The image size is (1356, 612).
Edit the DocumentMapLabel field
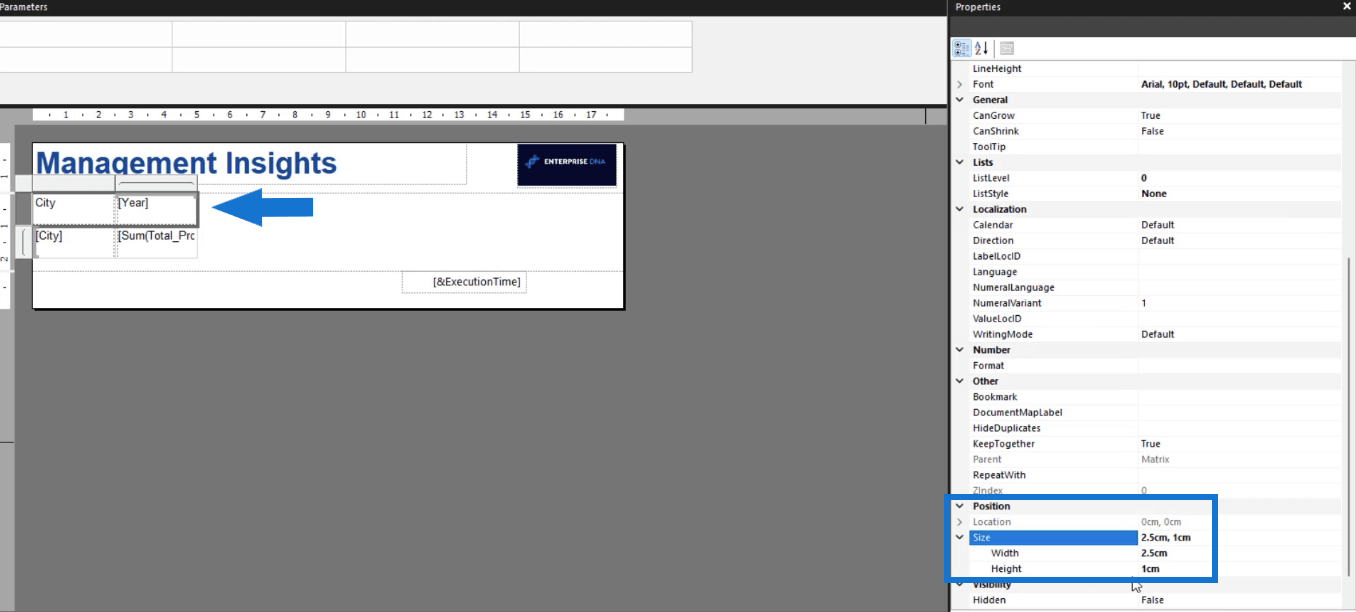1240,413
